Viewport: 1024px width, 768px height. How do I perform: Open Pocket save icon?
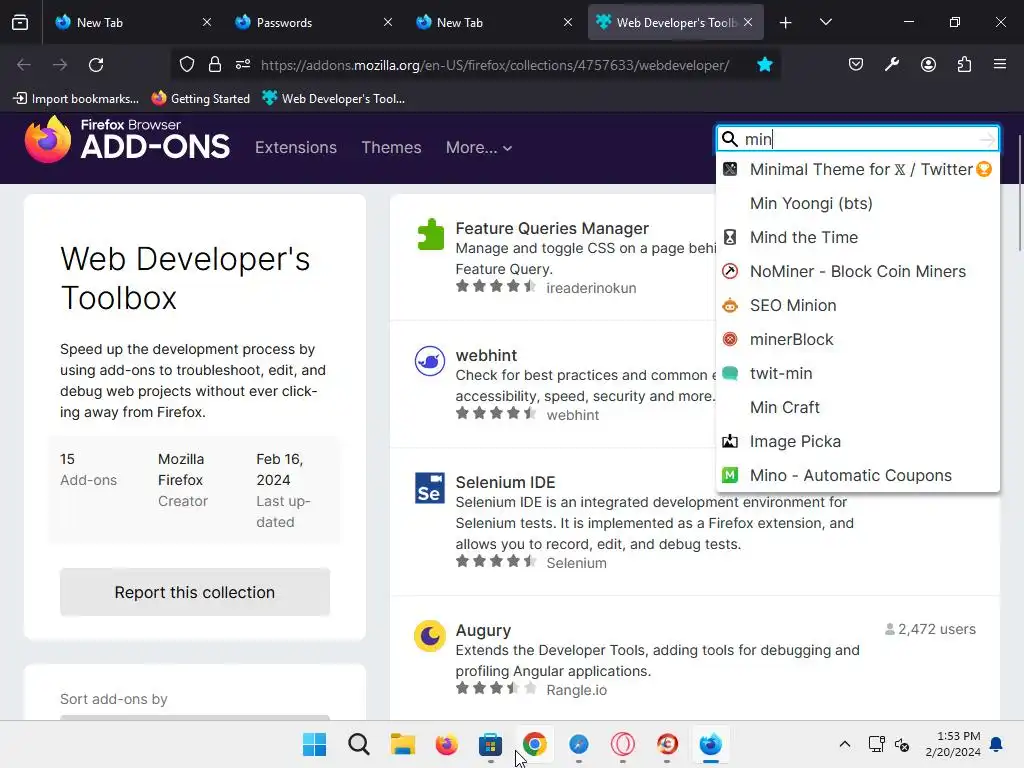[x=856, y=65]
